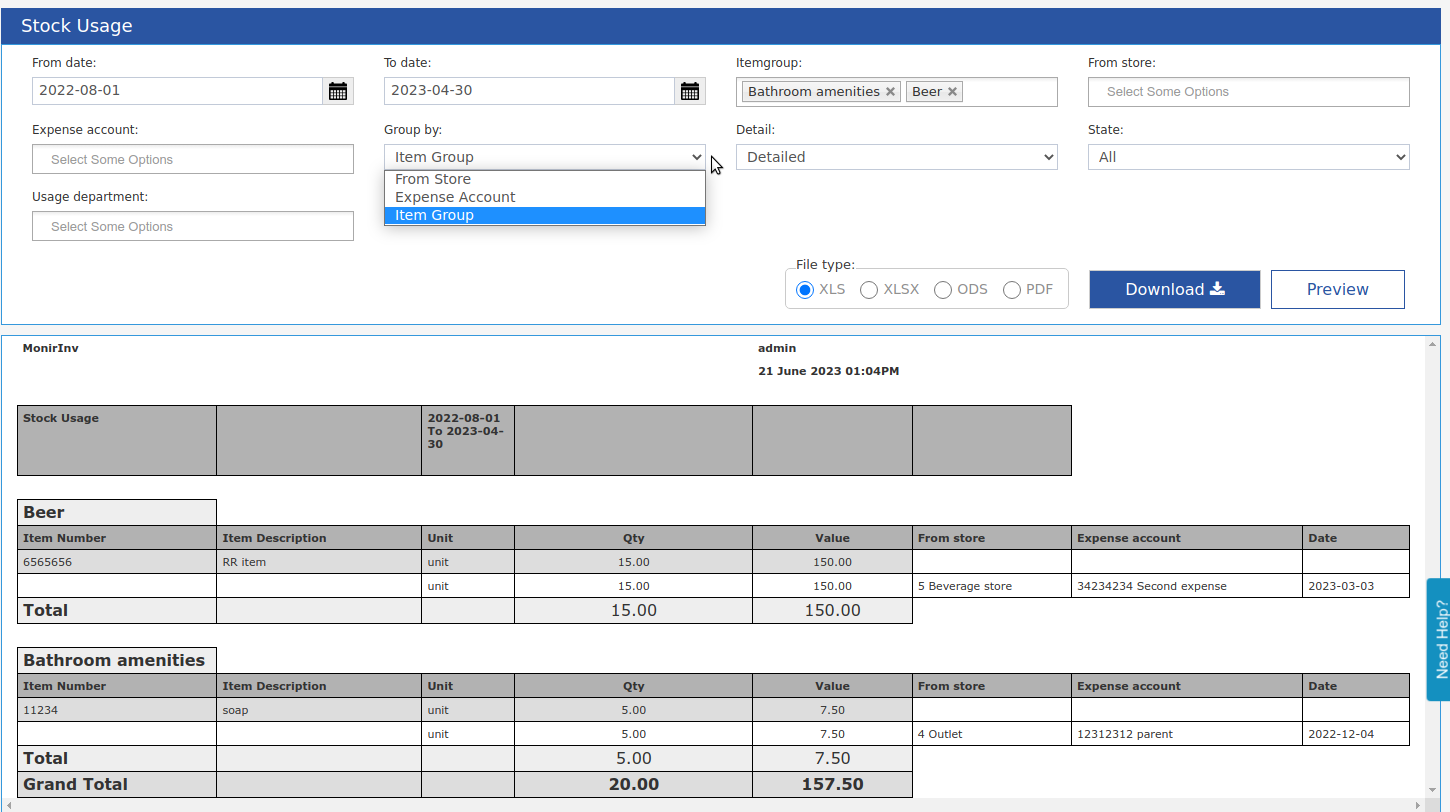Click the preview's right scroll arrow
The height and width of the screenshot is (812, 1450).
click(x=1420, y=805)
